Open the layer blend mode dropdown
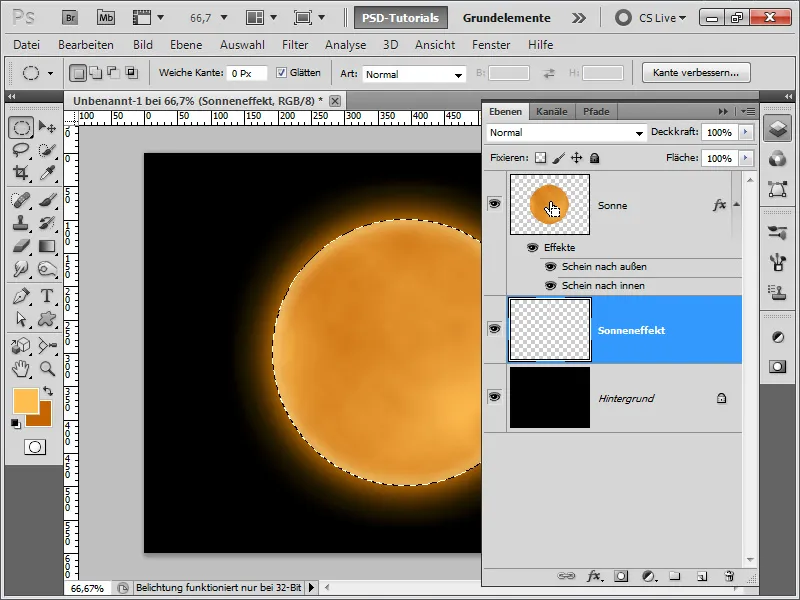This screenshot has width=800, height=600. coord(566,133)
